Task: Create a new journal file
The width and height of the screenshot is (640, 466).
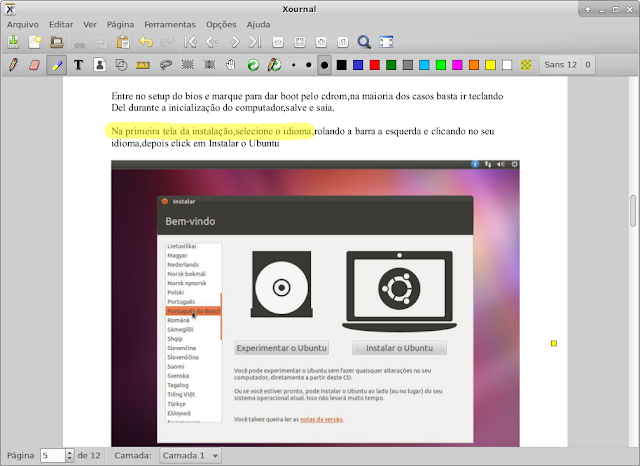Action: pos(35,42)
